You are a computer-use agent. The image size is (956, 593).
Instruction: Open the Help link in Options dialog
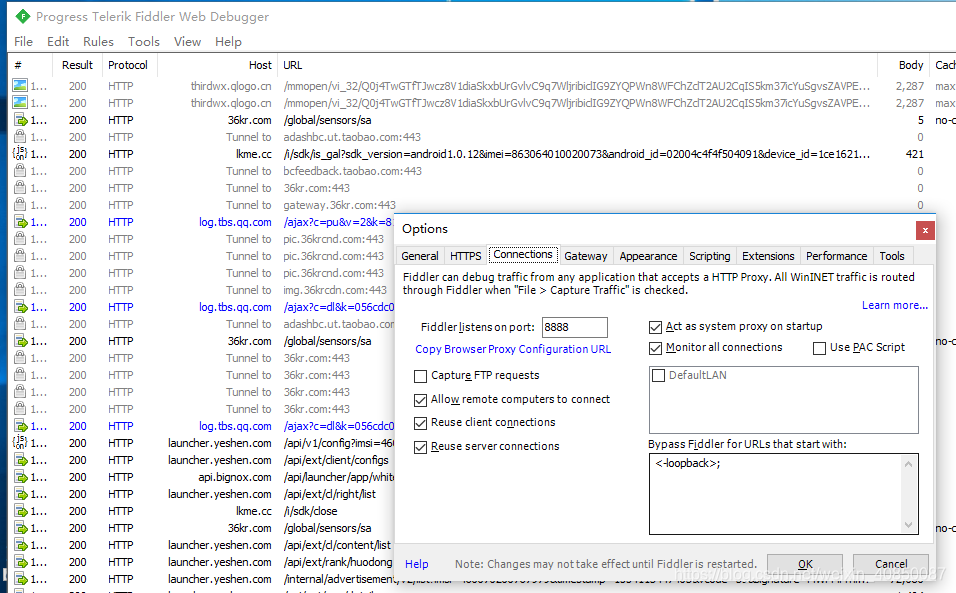click(x=416, y=564)
